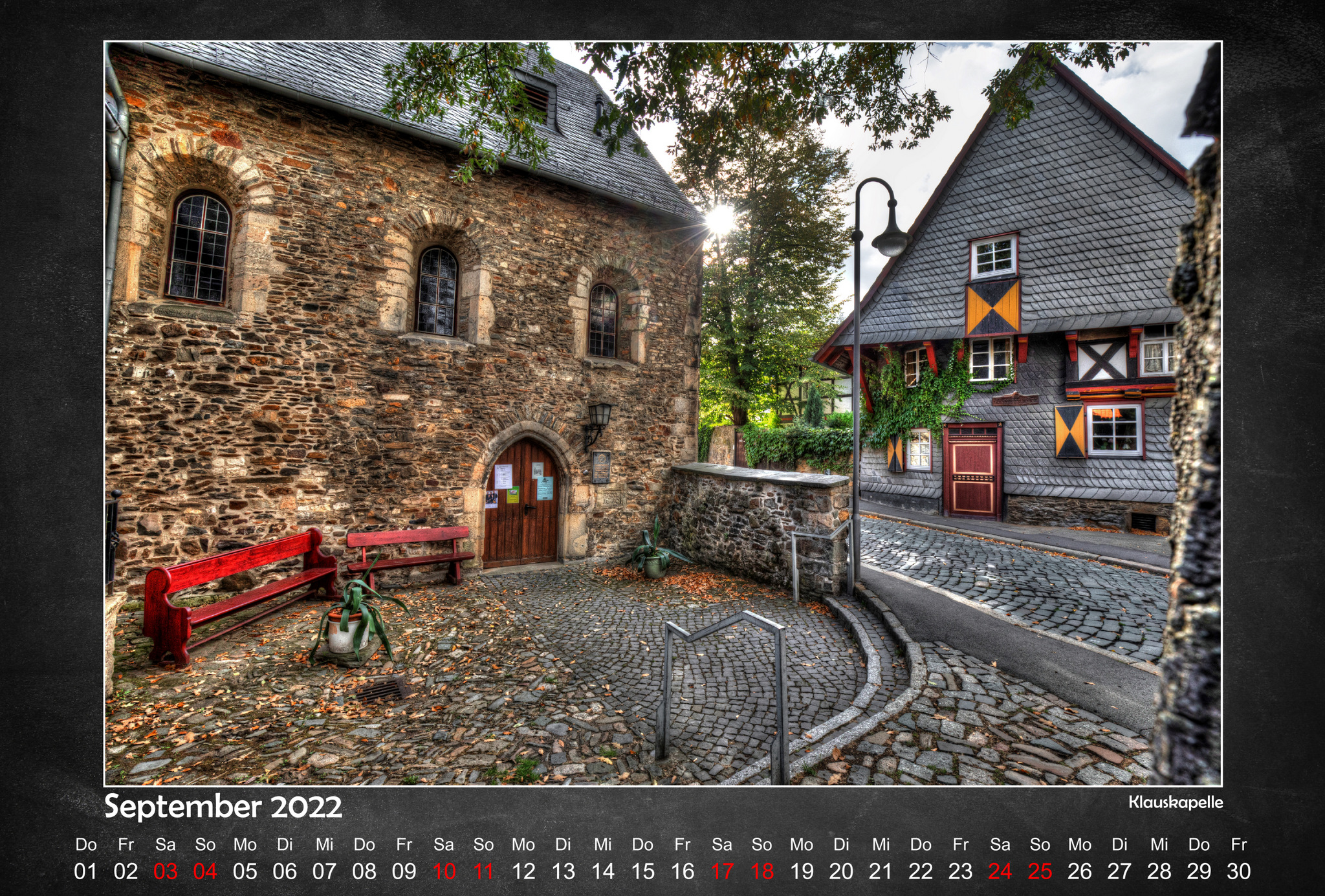Click the orange-black shutter under gable window
The height and width of the screenshot is (896, 1325).
point(992,308)
